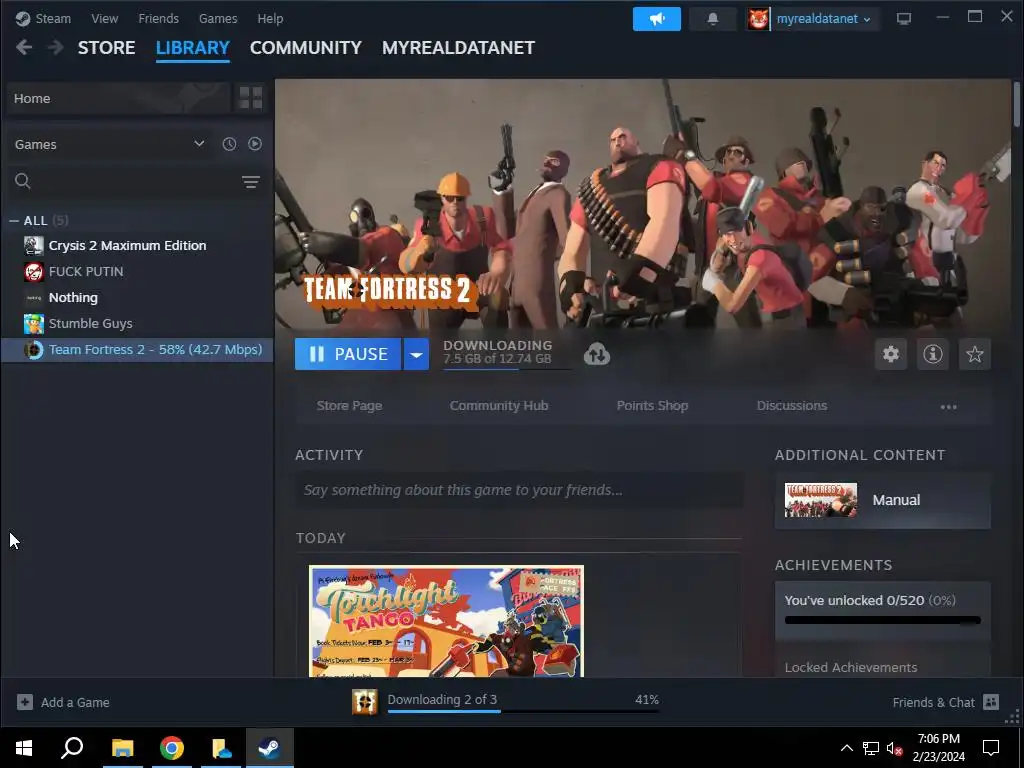Viewport: 1024px width, 768px height.
Task: Click the Downloading 2 of 3 progress bar
Action: (523, 711)
